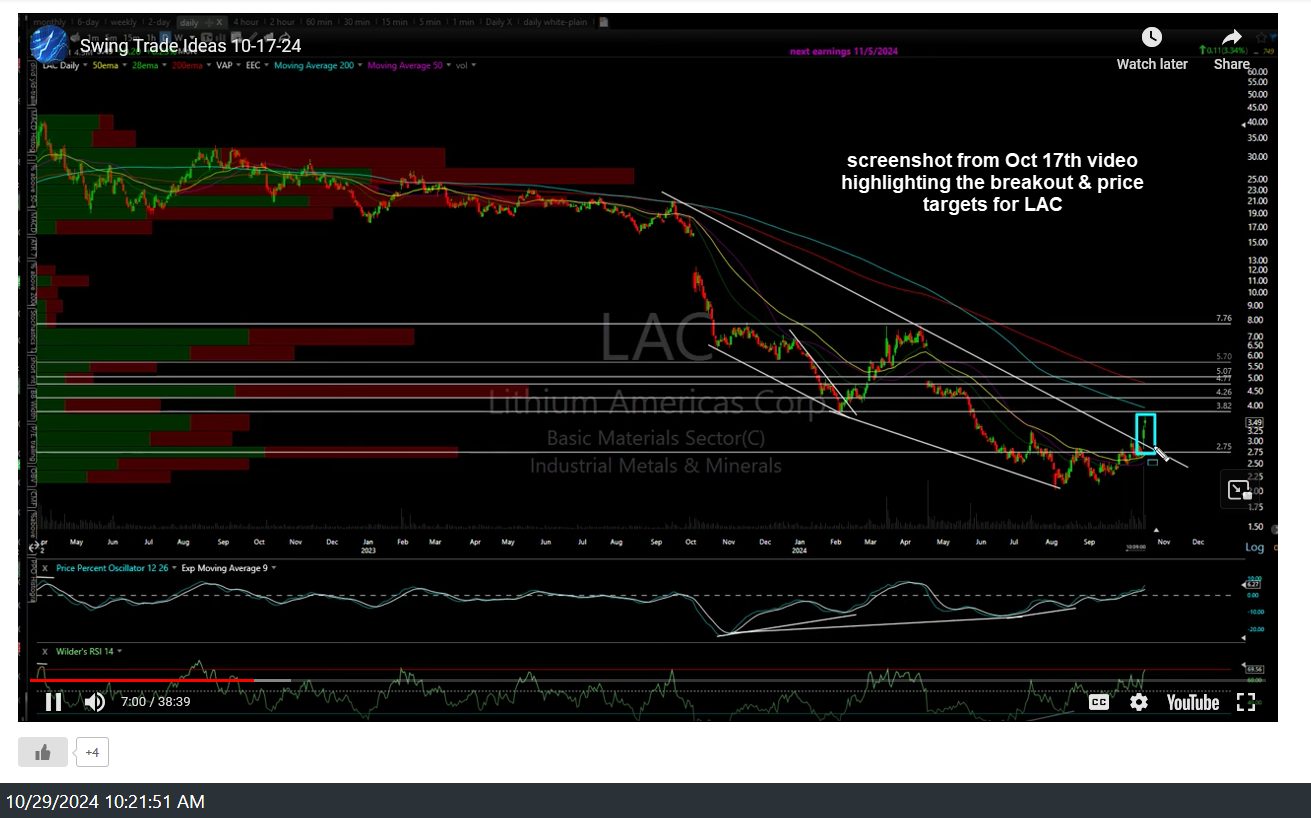
Task: Close the Price Percent Oscillator panel
Action: pos(44,568)
